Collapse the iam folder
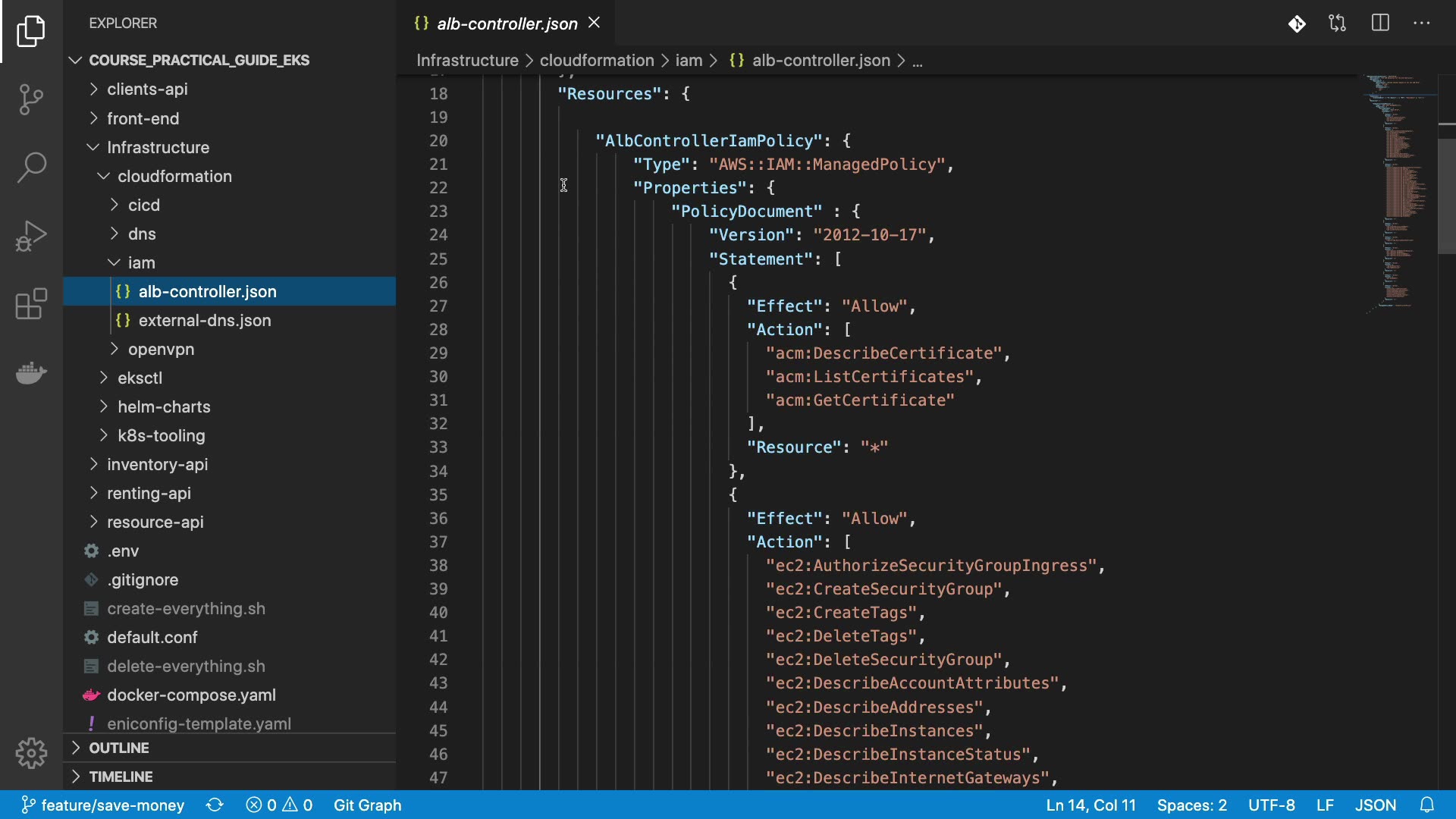Screen dimensions: 1456x819 [x=141, y=263]
